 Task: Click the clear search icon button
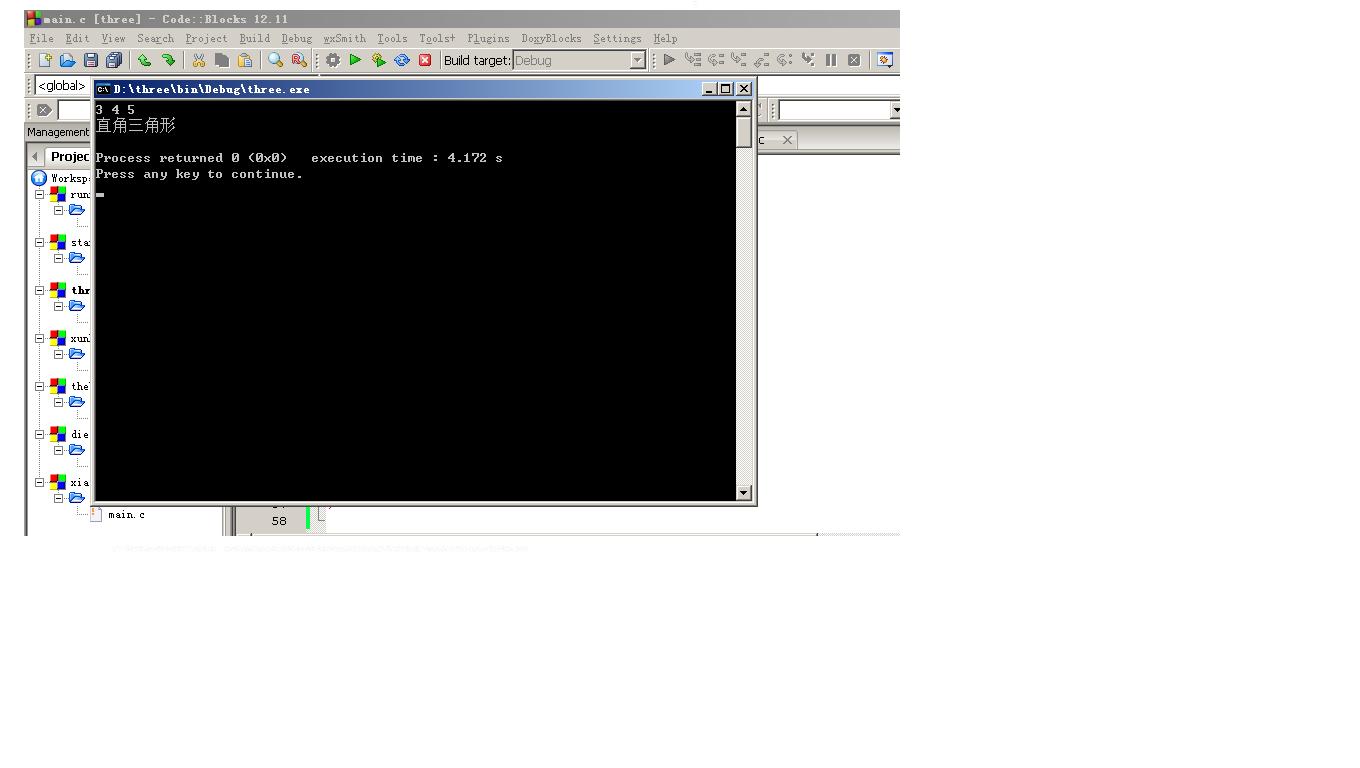(43, 110)
